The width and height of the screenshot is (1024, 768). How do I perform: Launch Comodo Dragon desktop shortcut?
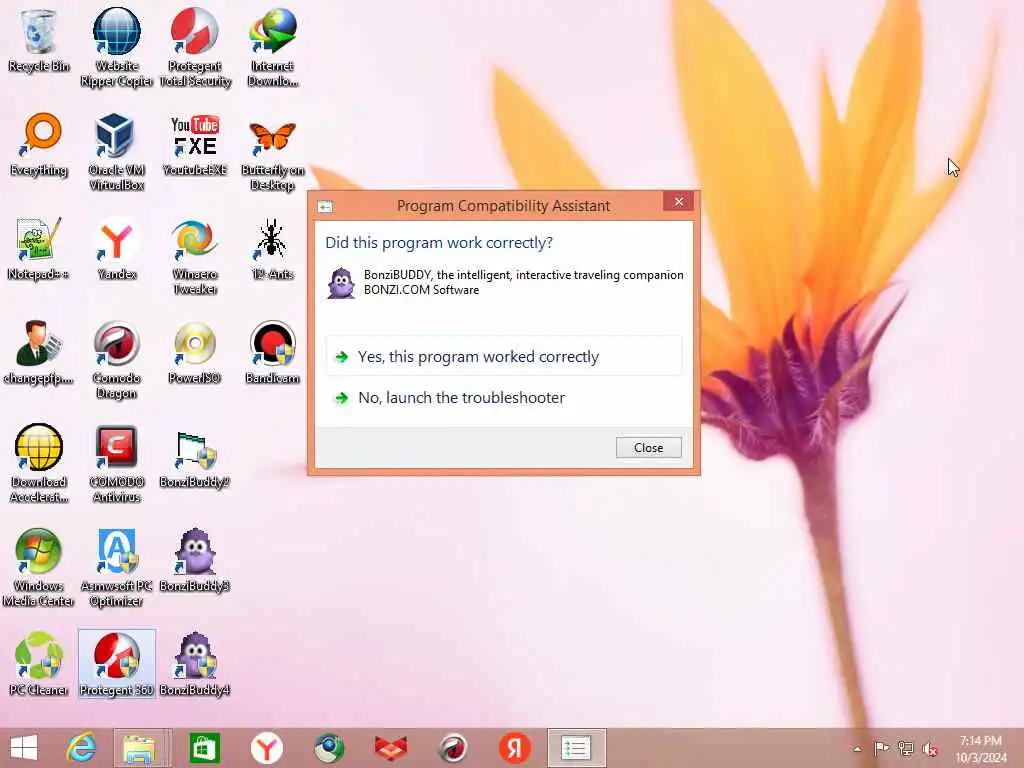[116, 360]
